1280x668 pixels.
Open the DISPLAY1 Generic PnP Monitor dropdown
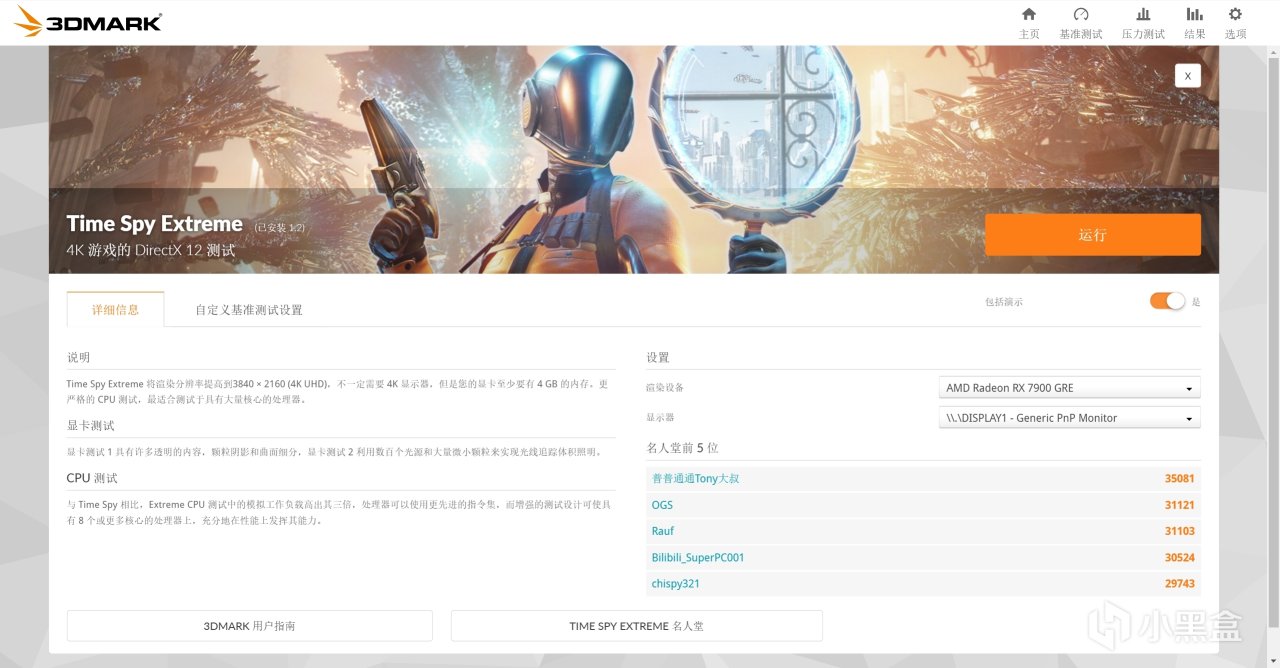[x=1069, y=418]
